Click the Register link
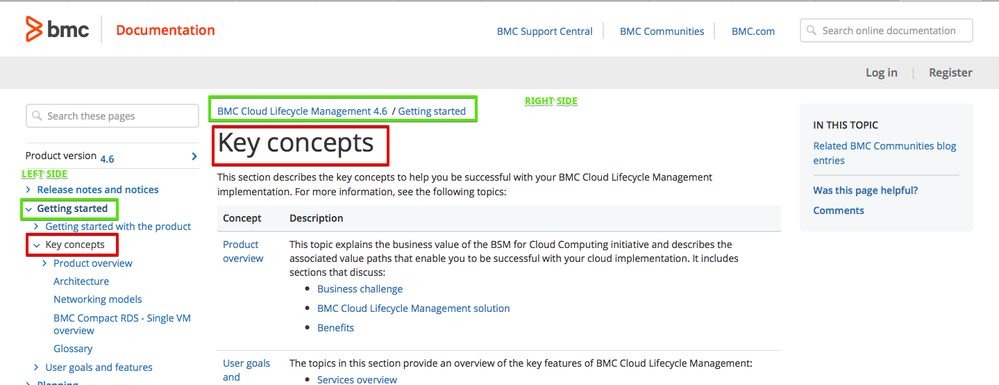The image size is (999, 385). click(x=950, y=73)
